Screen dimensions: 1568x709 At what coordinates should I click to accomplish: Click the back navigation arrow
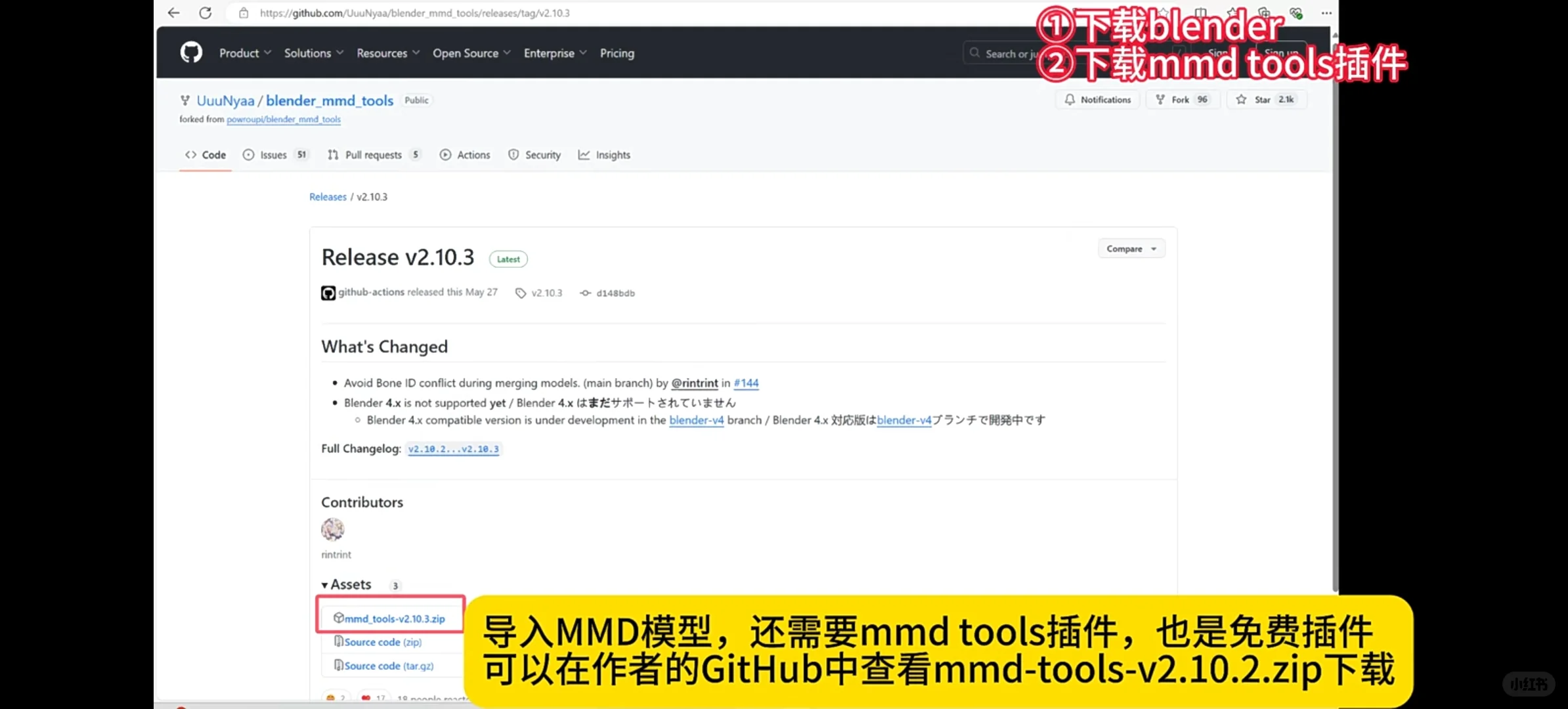[x=173, y=12]
